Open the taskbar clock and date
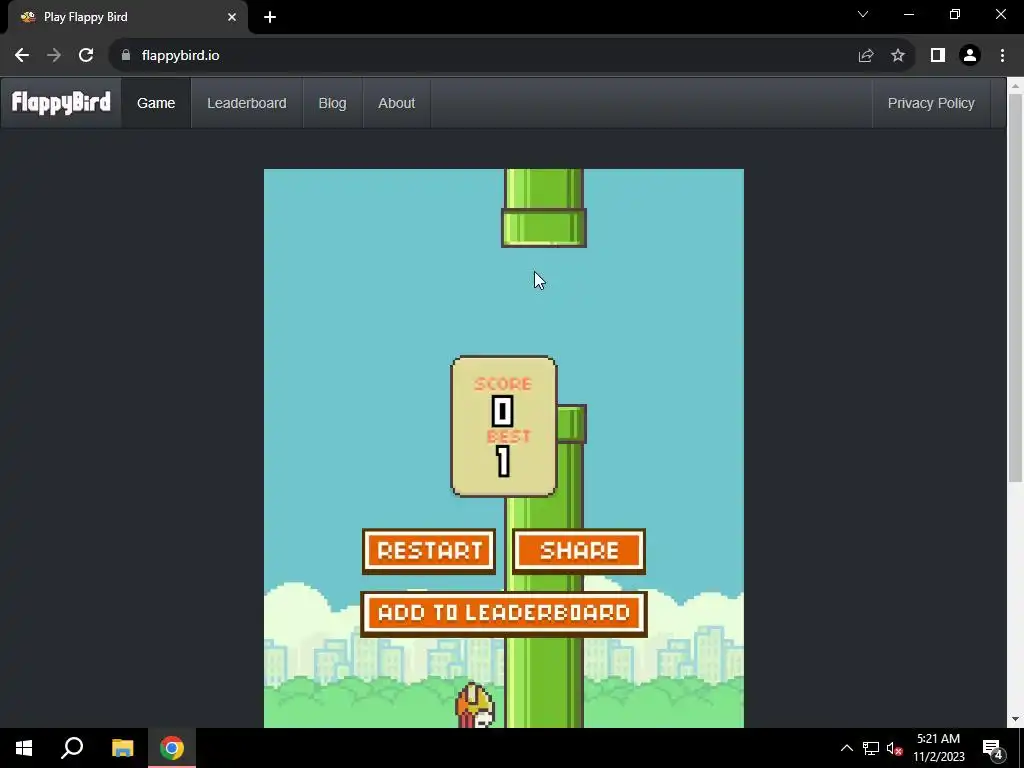Viewport: 1024px width, 768px height. pyautogui.click(x=938, y=748)
